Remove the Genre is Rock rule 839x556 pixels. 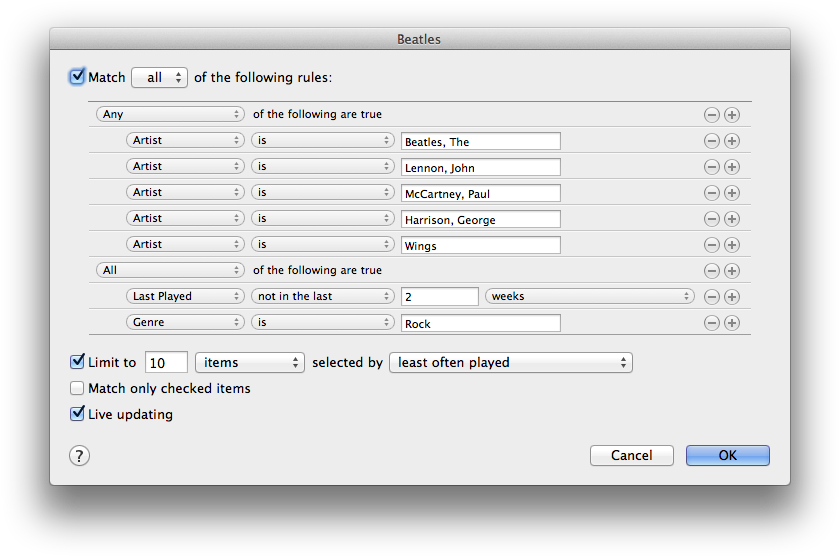711,323
